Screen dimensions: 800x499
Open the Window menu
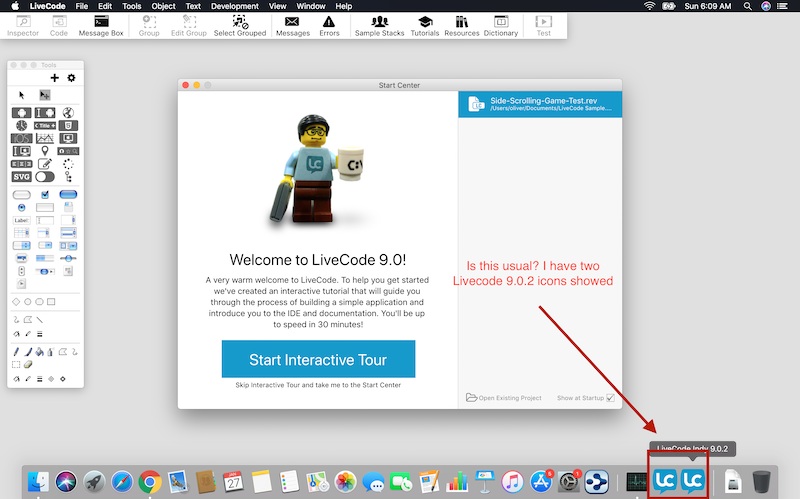point(311,6)
